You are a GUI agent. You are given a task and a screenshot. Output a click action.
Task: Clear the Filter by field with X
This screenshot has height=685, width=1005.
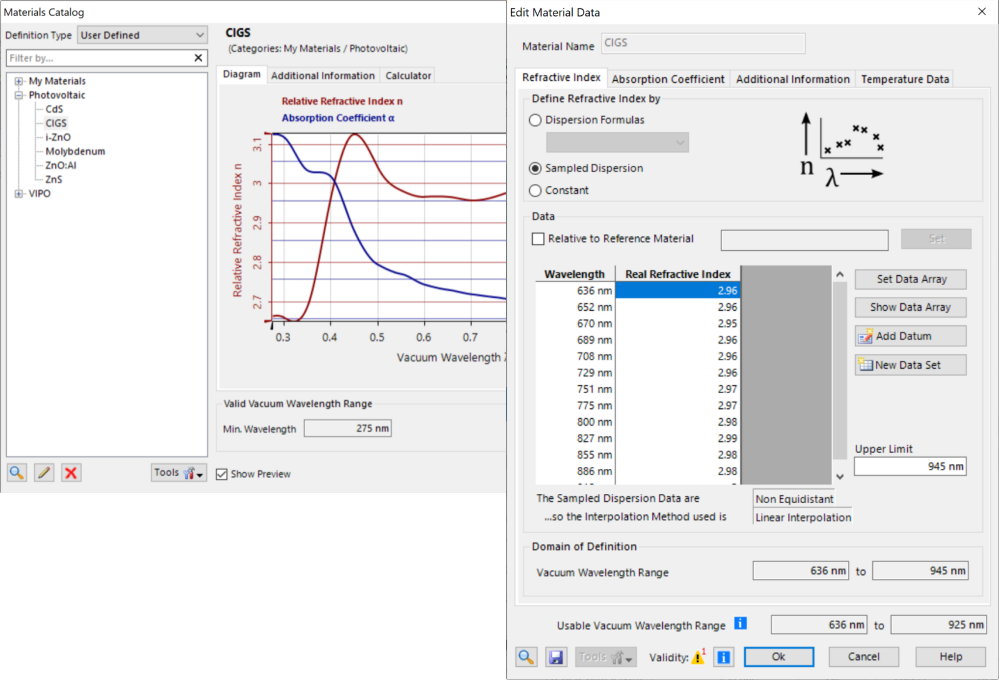tap(198, 58)
